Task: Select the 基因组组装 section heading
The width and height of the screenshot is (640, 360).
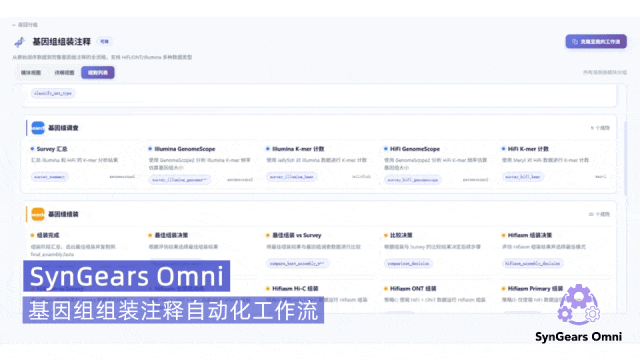Action: (63, 214)
